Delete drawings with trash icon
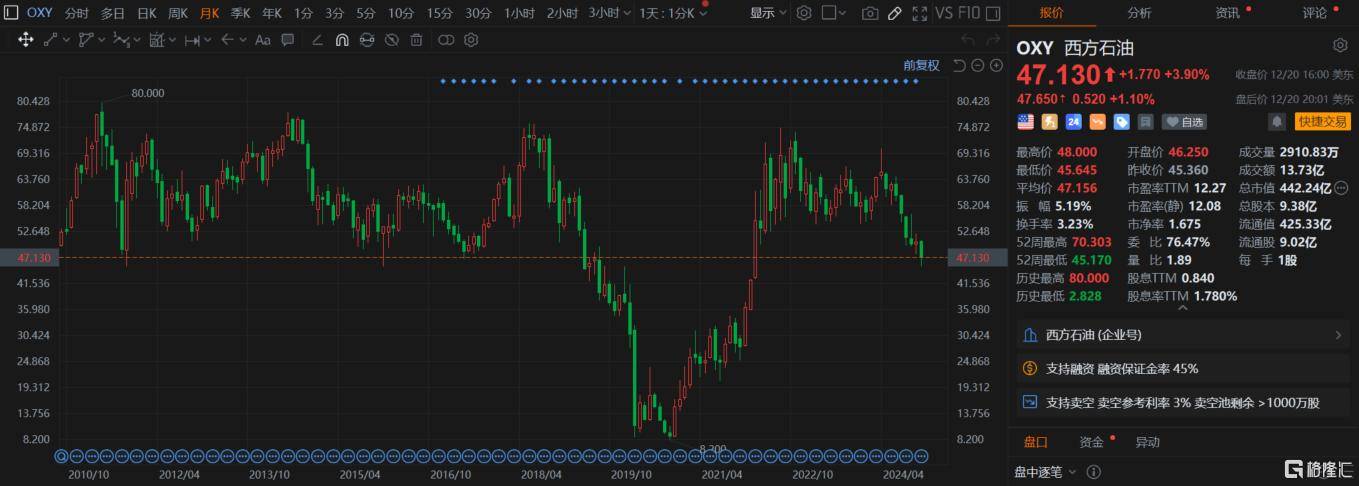The image size is (1359, 486). click(416, 40)
